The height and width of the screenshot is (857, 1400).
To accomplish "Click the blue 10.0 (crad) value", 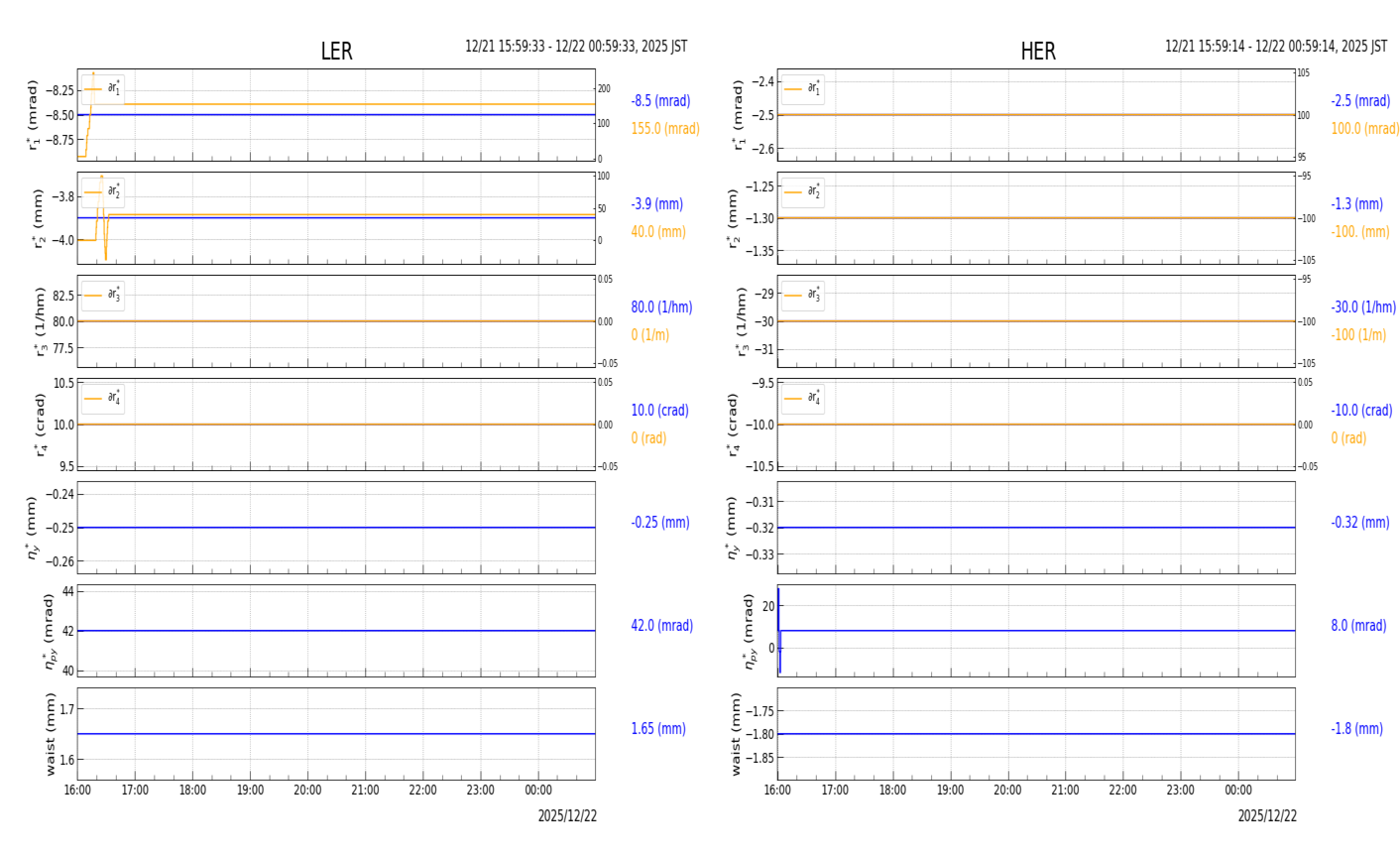I will tap(659, 411).
